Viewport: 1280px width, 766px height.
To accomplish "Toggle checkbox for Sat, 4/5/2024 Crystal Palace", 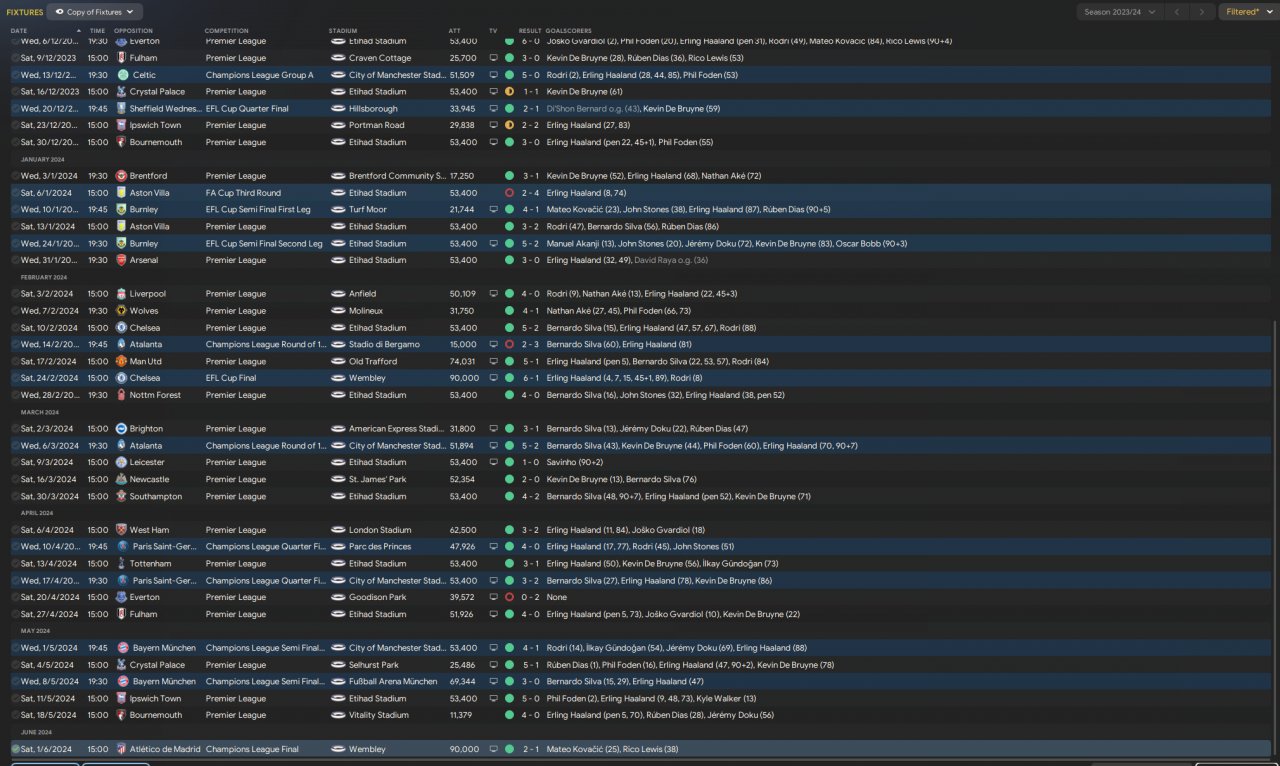I will tap(15, 665).
